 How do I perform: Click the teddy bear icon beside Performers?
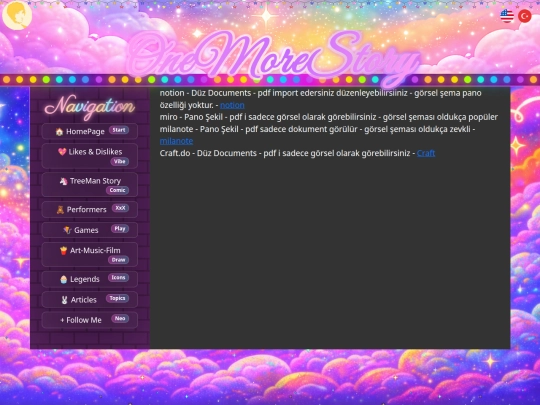60,210
